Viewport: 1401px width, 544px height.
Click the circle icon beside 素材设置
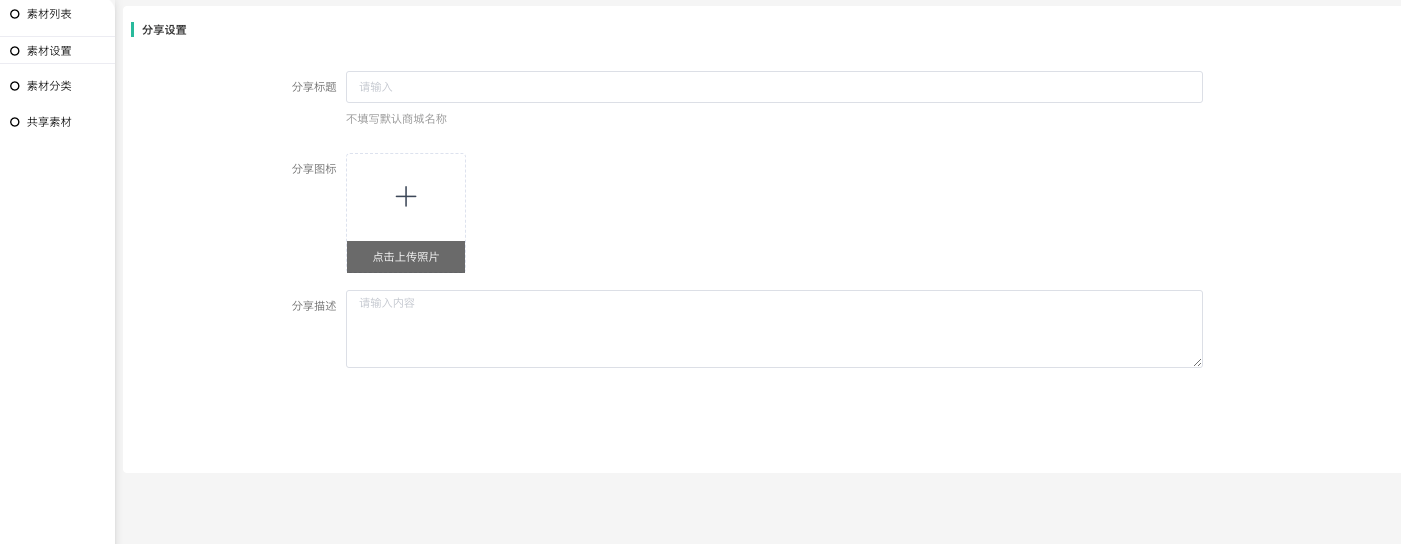[15, 51]
